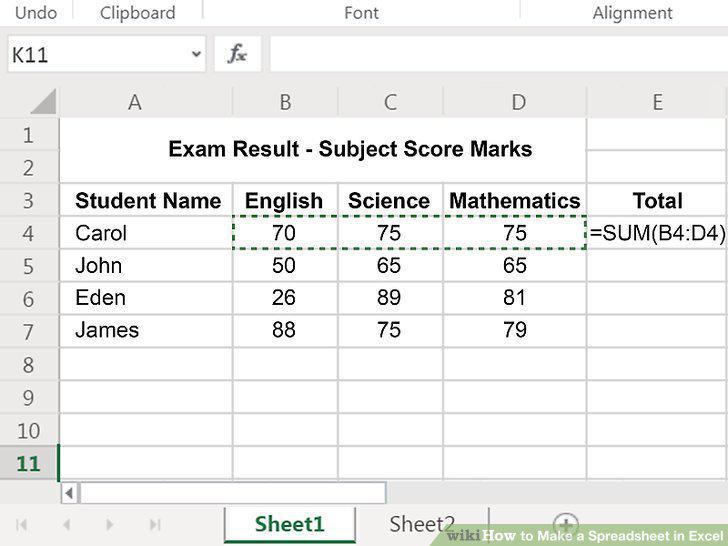This screenshot has height=546, width=728.
Task: Click Carol's Mathematics score 75
Action: [515, 233]
